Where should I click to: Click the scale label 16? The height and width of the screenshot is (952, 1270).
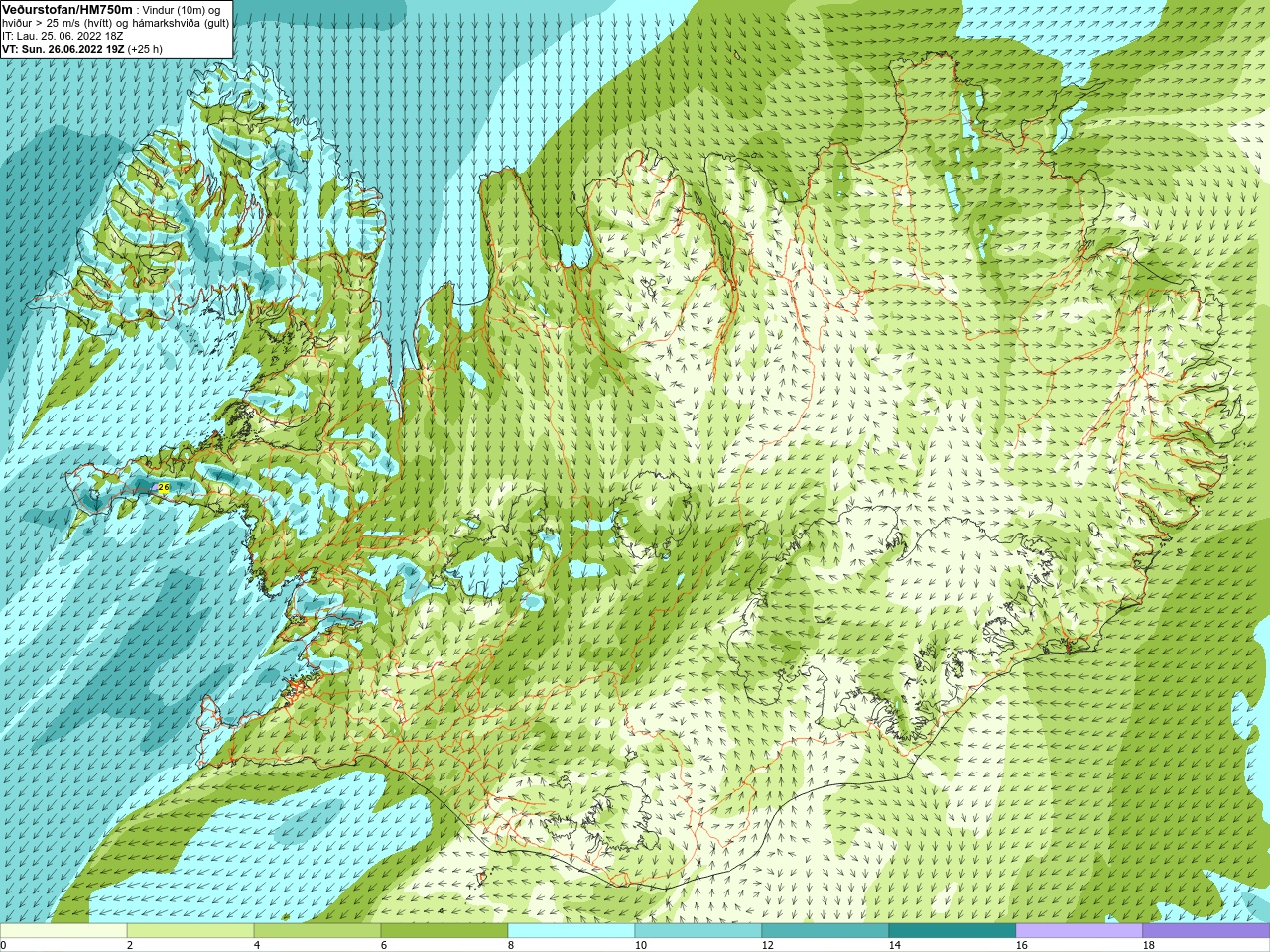coord(1021,945)
